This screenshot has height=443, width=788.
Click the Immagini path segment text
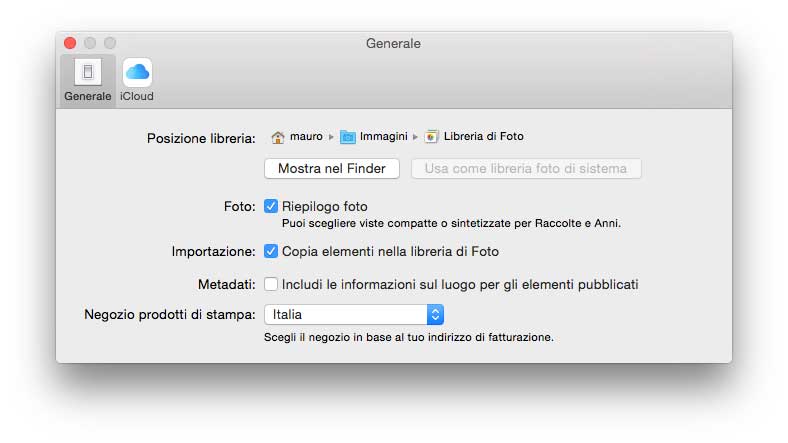coord(384,137)
